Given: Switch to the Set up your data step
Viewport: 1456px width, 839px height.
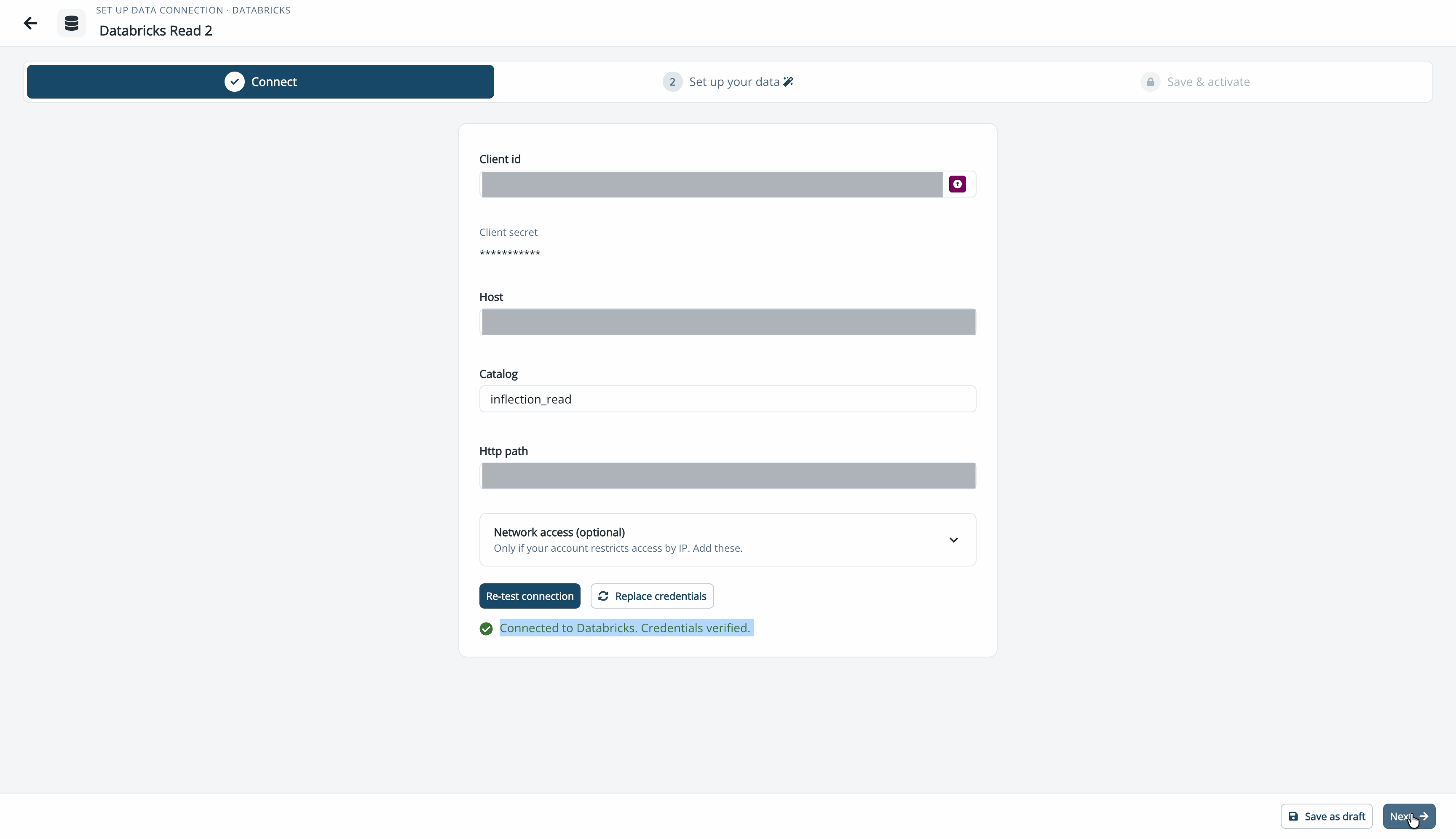Looking at the screenshot, I should (x=728, y=82).
